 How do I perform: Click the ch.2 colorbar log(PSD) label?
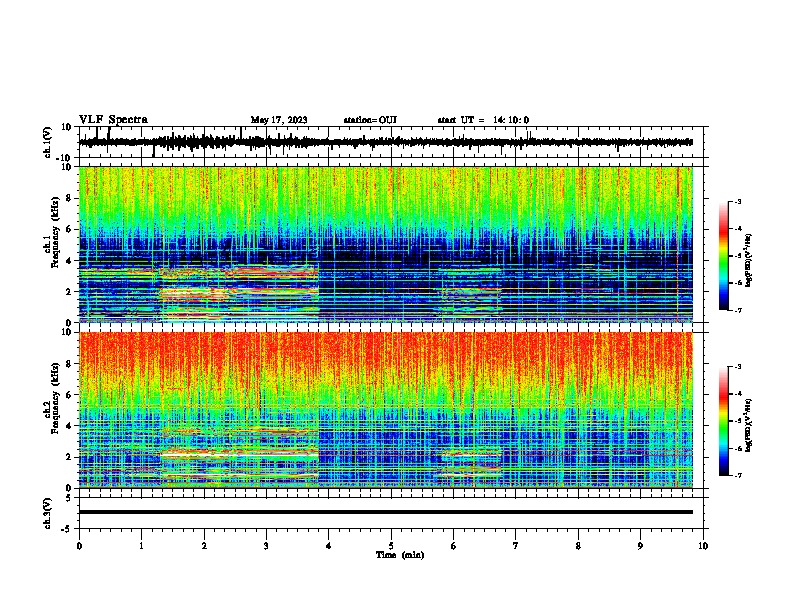749,425
